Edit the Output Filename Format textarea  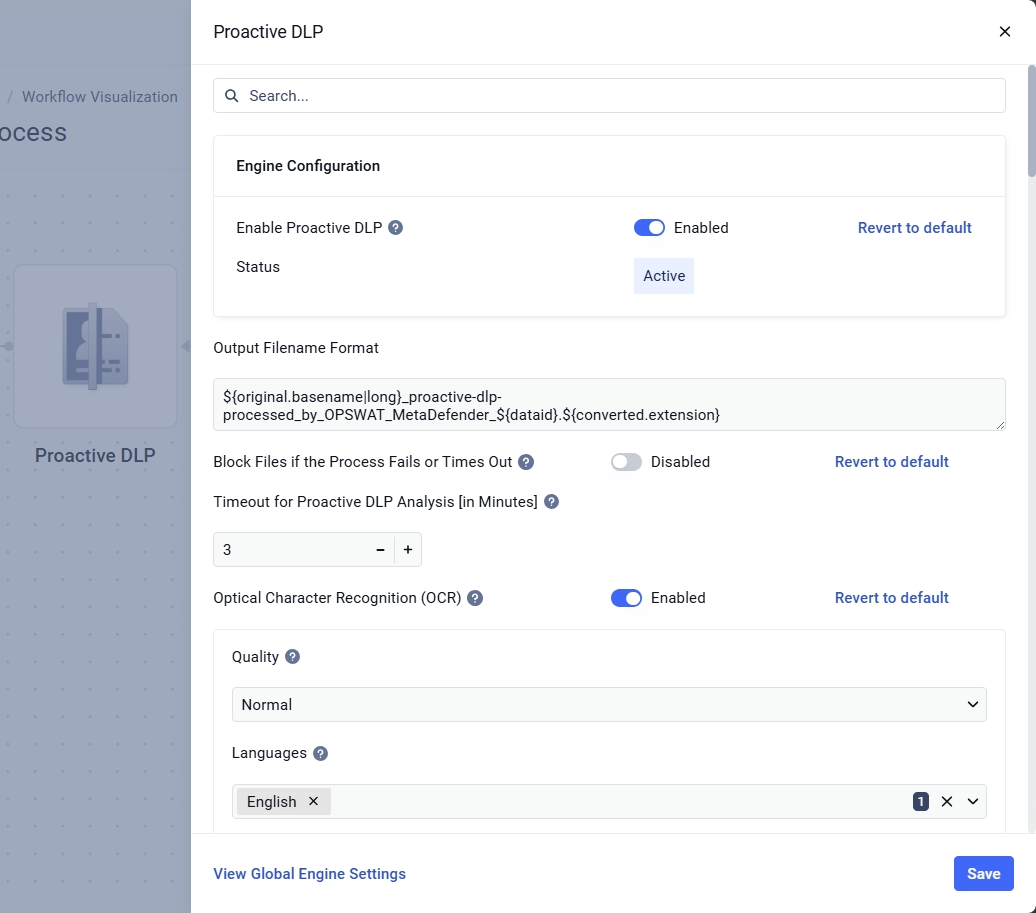click(609, 405)
